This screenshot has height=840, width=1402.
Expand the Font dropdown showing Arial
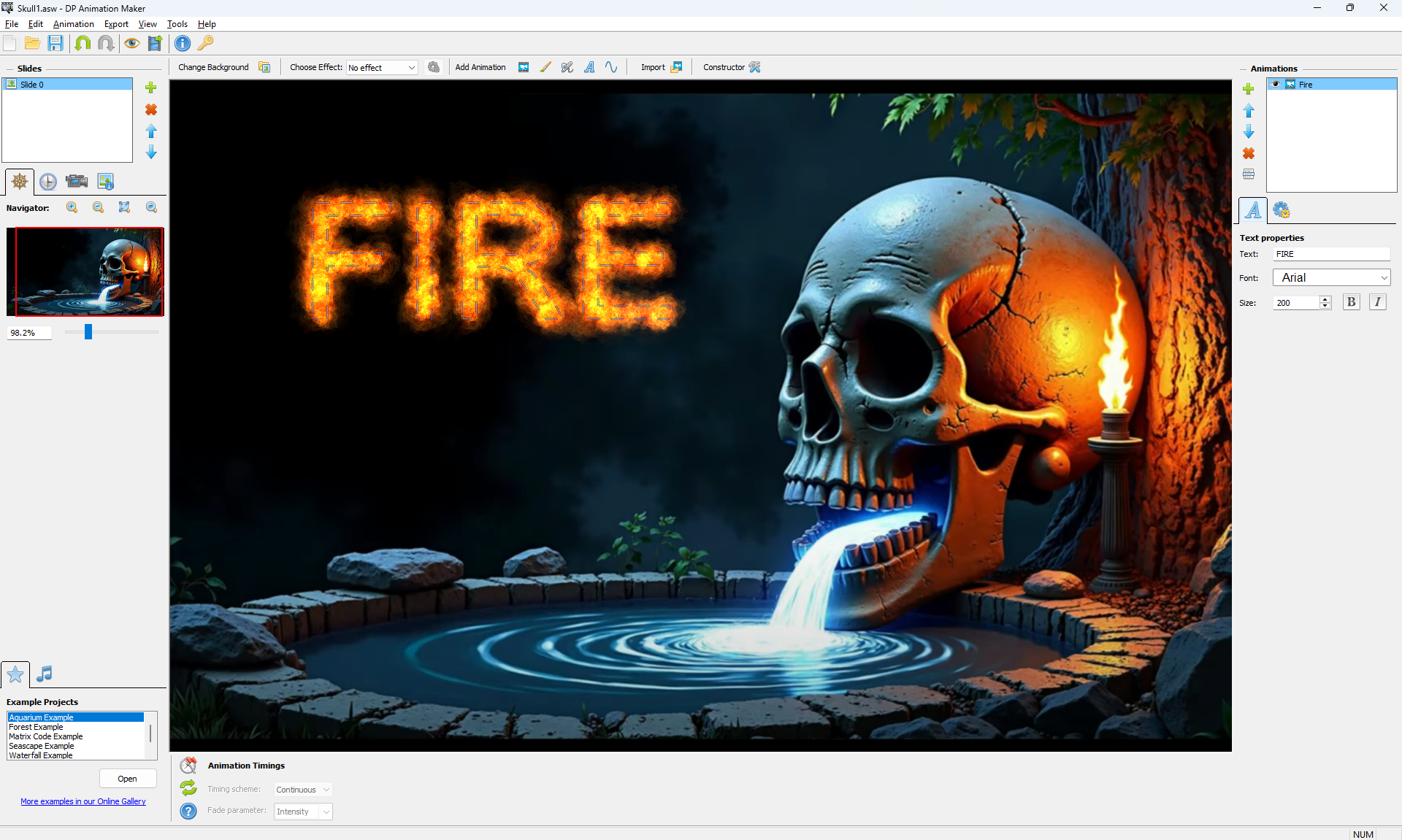click(x=1331, y=278)
